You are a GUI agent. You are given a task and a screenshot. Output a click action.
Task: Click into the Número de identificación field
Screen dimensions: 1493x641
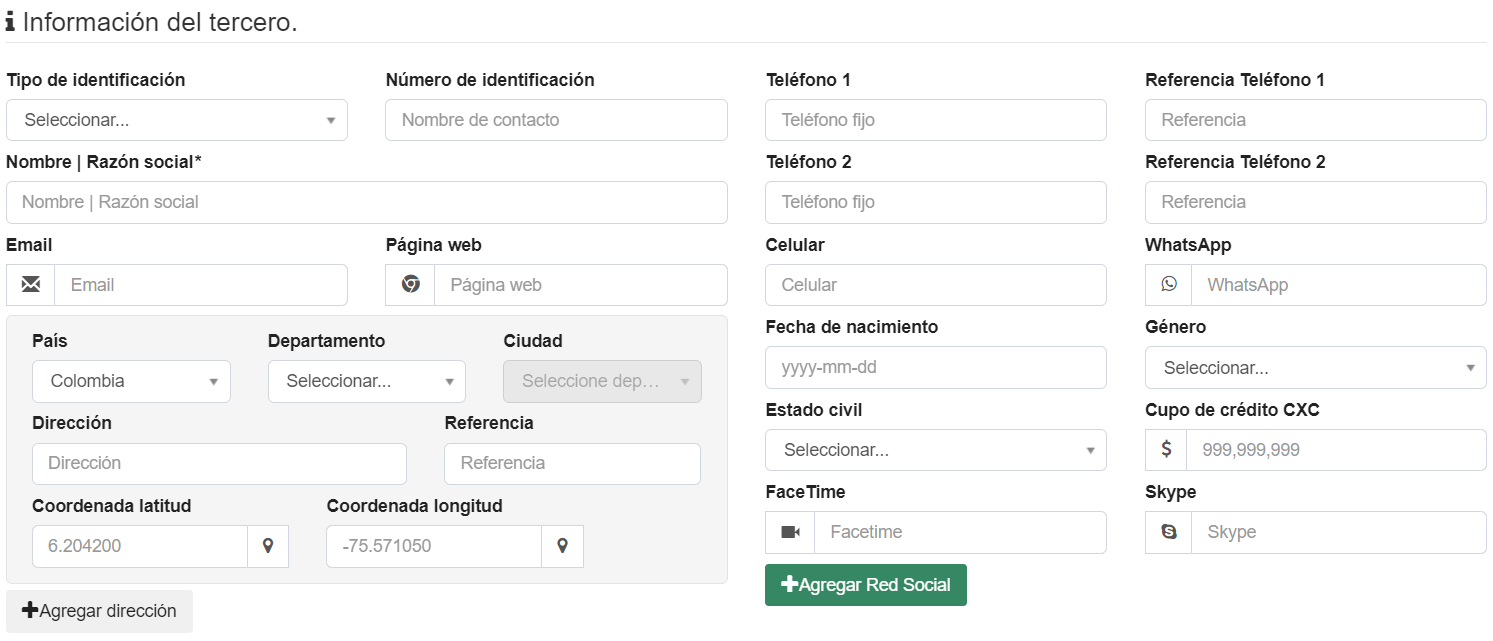556,120
